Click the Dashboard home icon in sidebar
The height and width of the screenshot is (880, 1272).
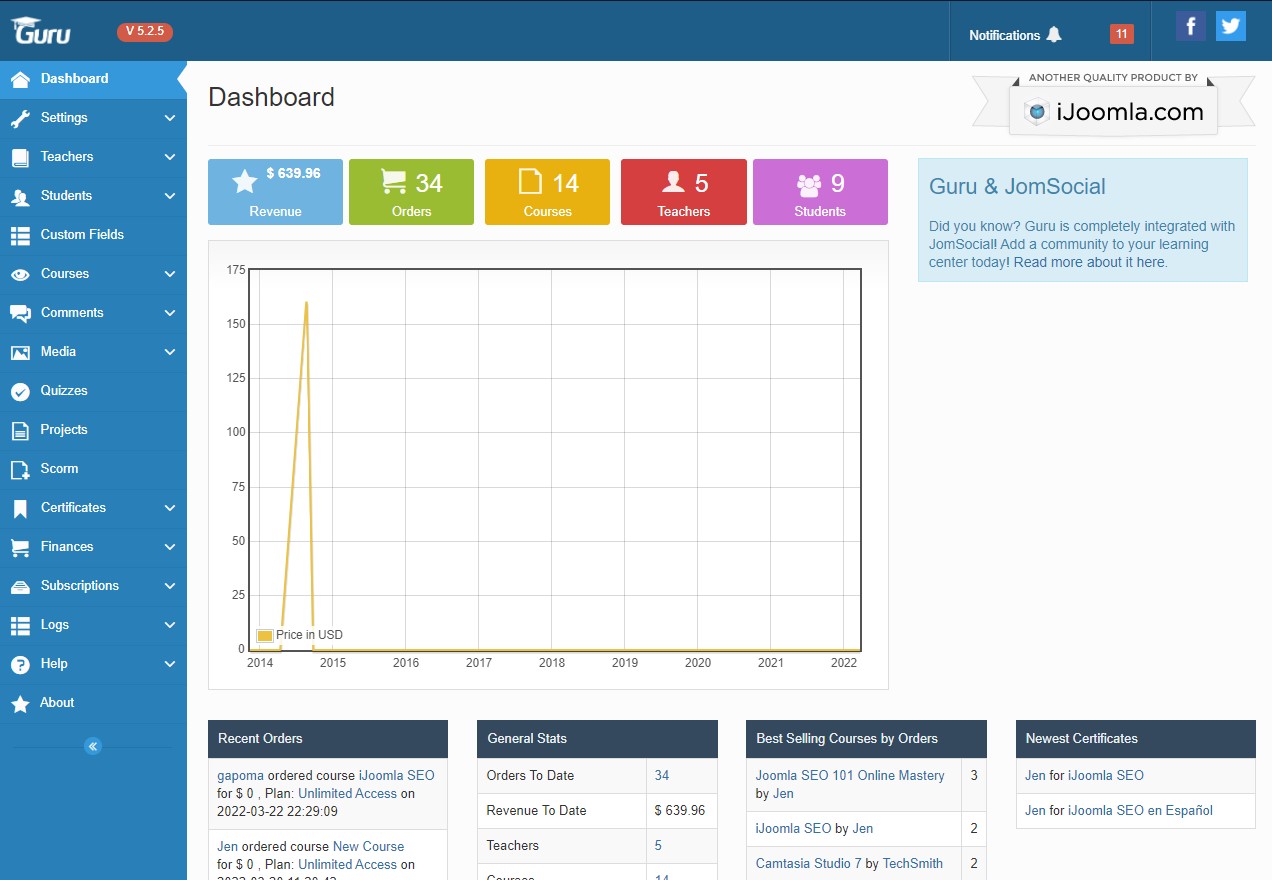point(20,79)
